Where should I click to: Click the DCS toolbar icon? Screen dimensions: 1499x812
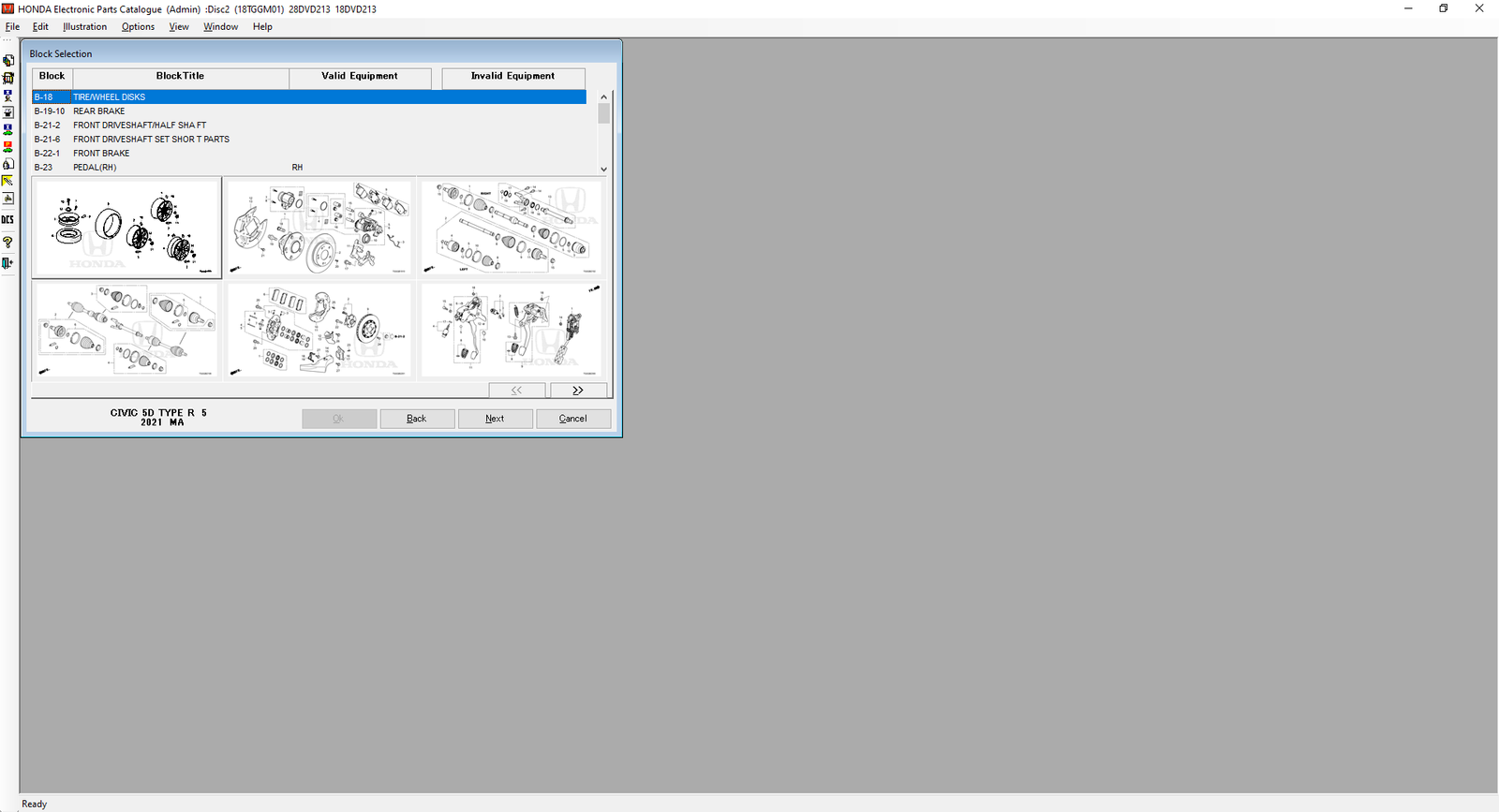(7, 220)
